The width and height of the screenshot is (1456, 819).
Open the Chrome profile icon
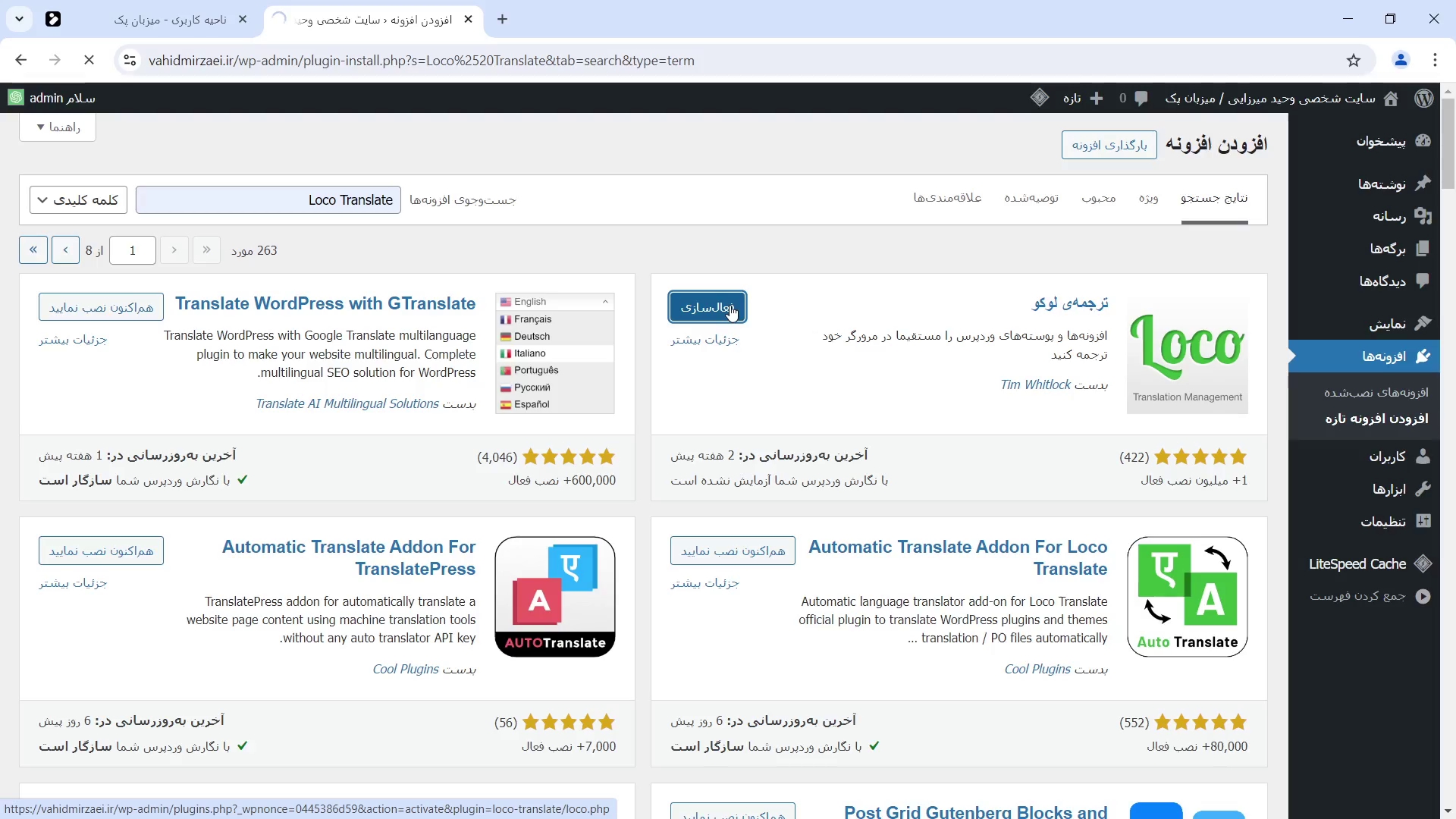point(1401,60)
